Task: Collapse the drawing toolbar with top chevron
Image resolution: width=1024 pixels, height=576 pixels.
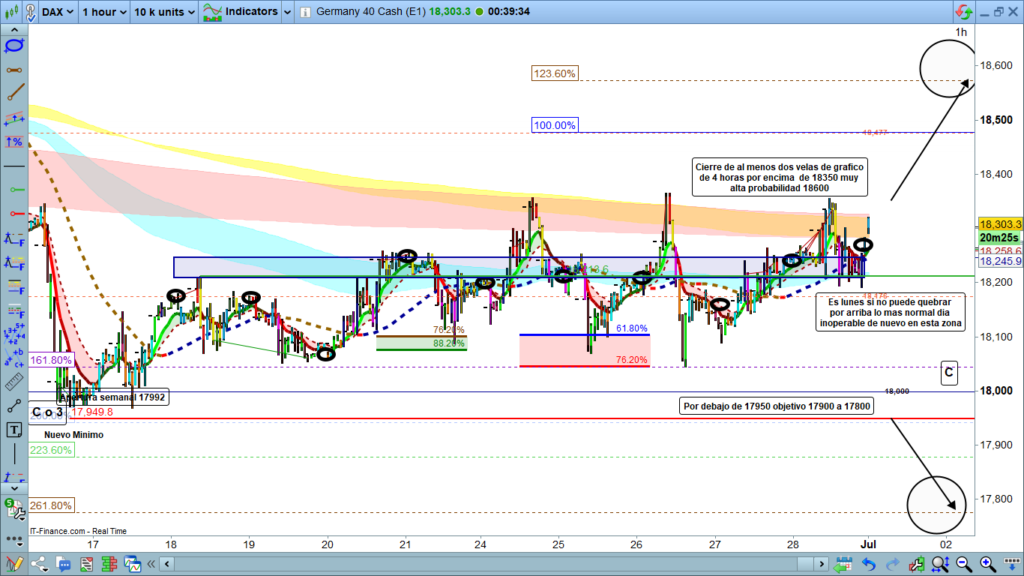Action: tap(15, 29)
